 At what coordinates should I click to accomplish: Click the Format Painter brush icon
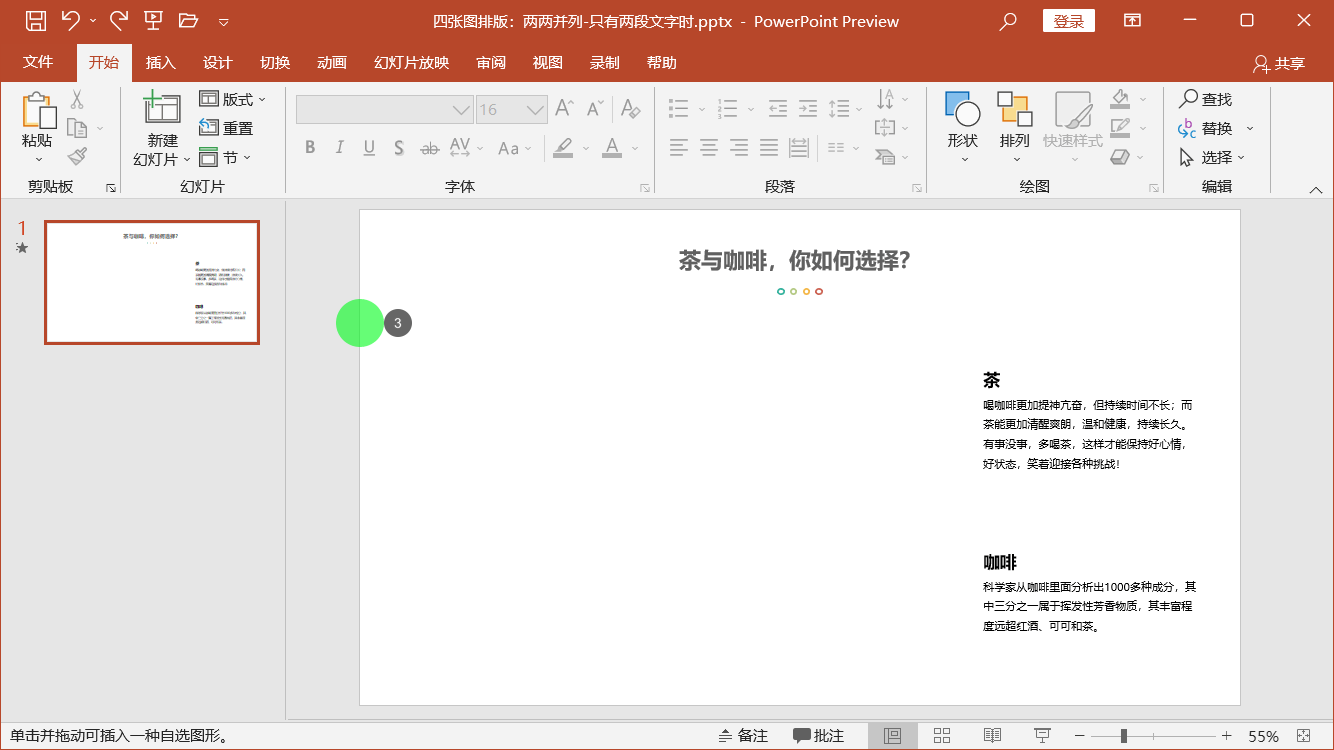coord(77,156)
